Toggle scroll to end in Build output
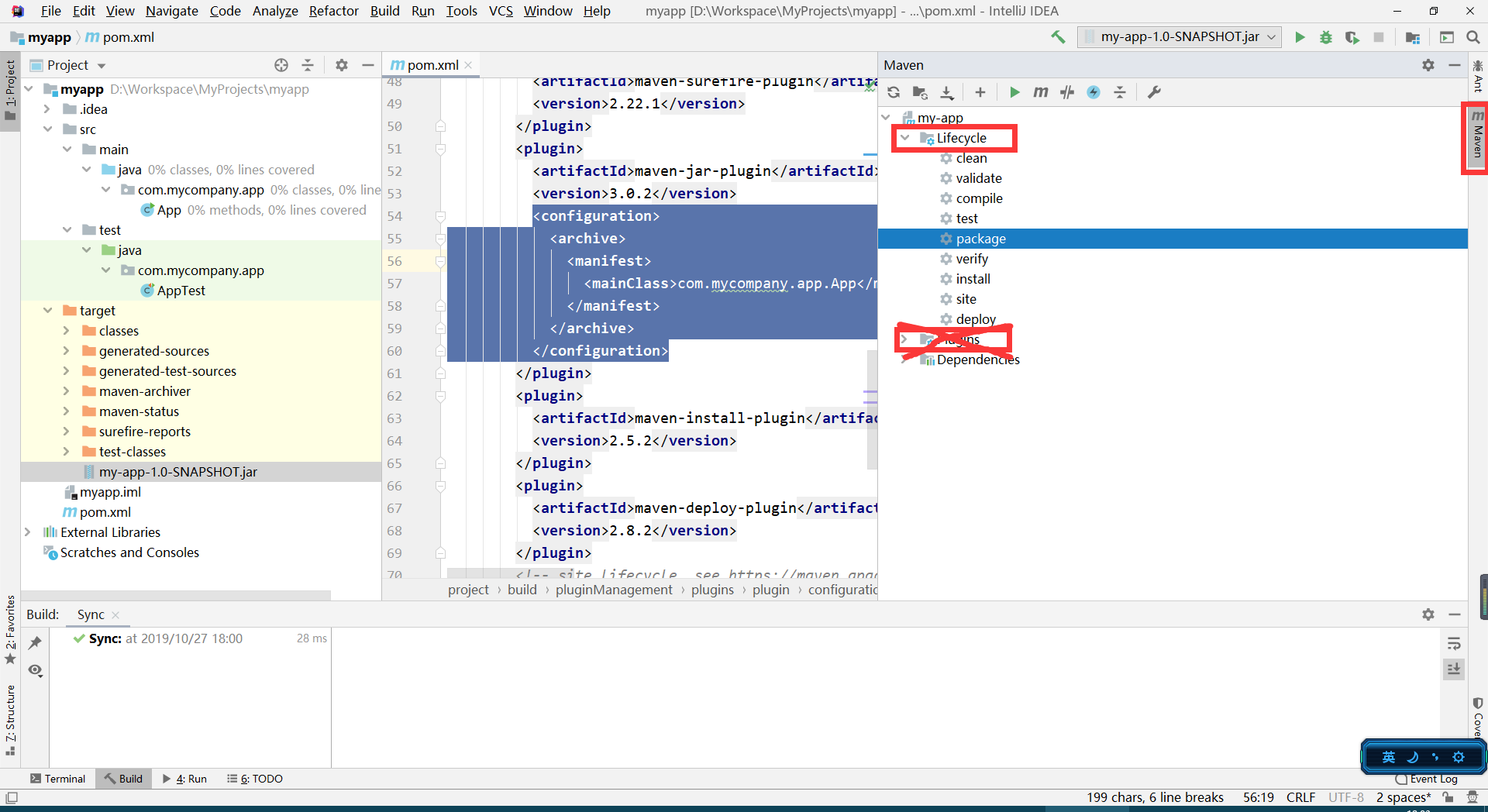The width and height of the screenshot is (1488, 812). click(x=1454, y=669)
